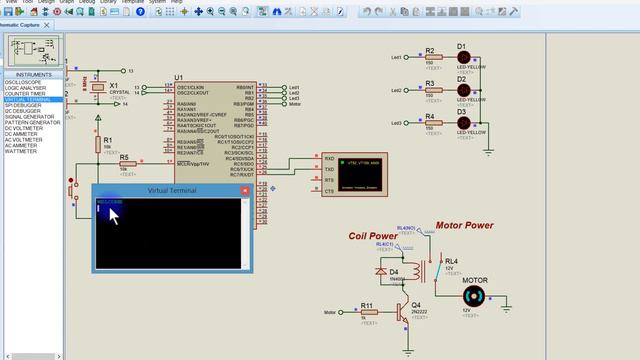Open the Schematic Capture module icon
The image size is (640, 360).
tap(45, 12)
